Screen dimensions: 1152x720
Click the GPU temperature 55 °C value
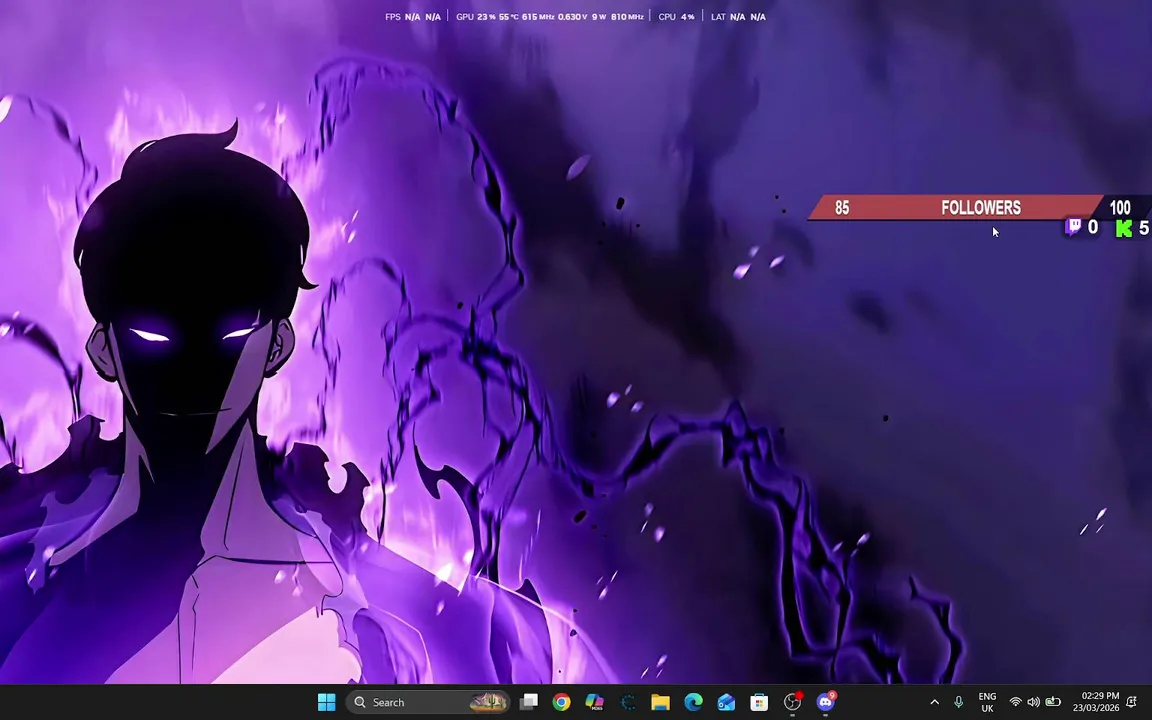[x=508, y=16]
